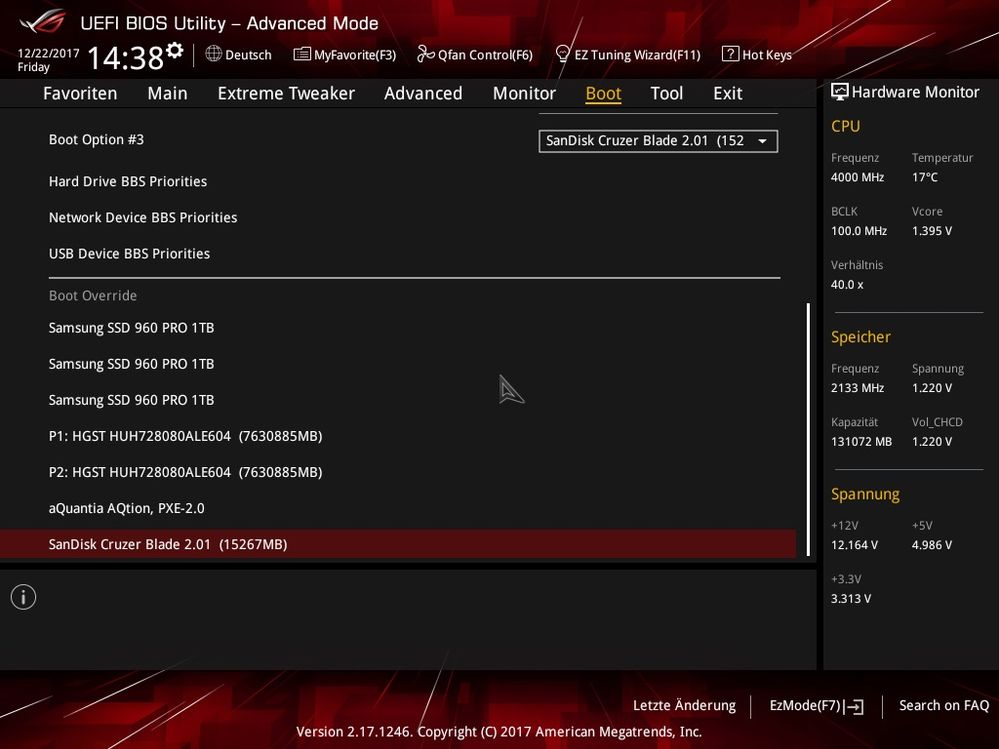Select the Boot tab
Image resolution: width=999 pixels, height=749 pixels.
(x=603, y=94)
